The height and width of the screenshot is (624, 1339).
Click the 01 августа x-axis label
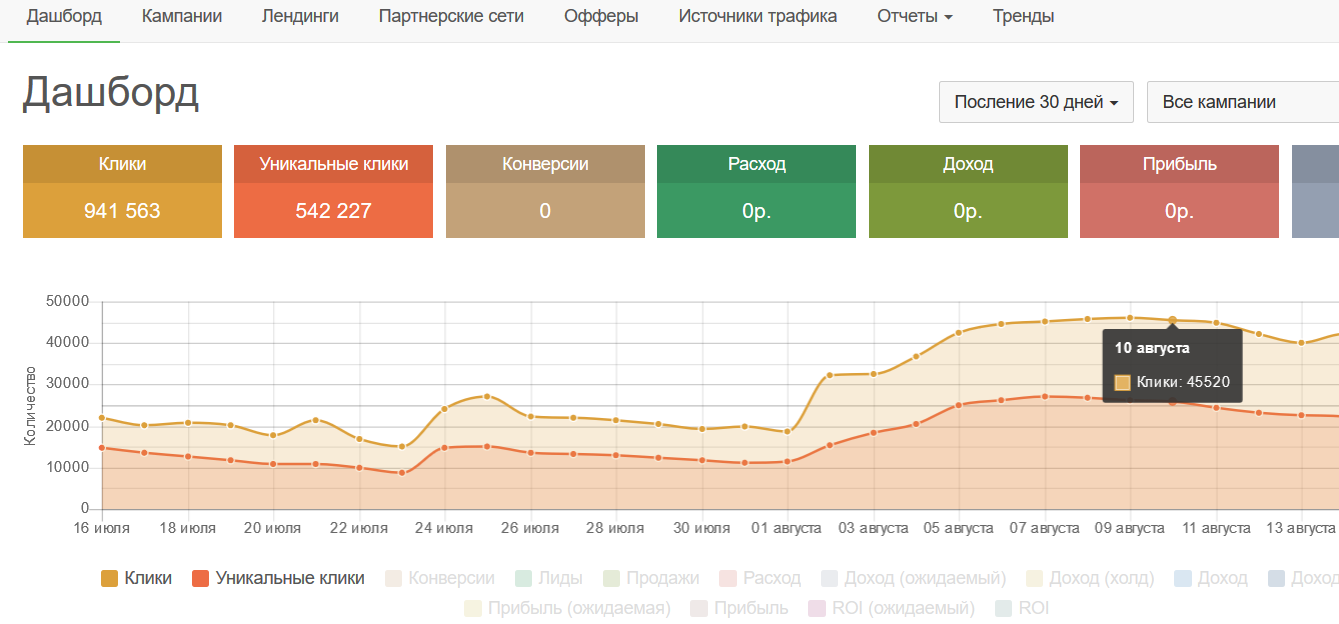pos(787,528)
